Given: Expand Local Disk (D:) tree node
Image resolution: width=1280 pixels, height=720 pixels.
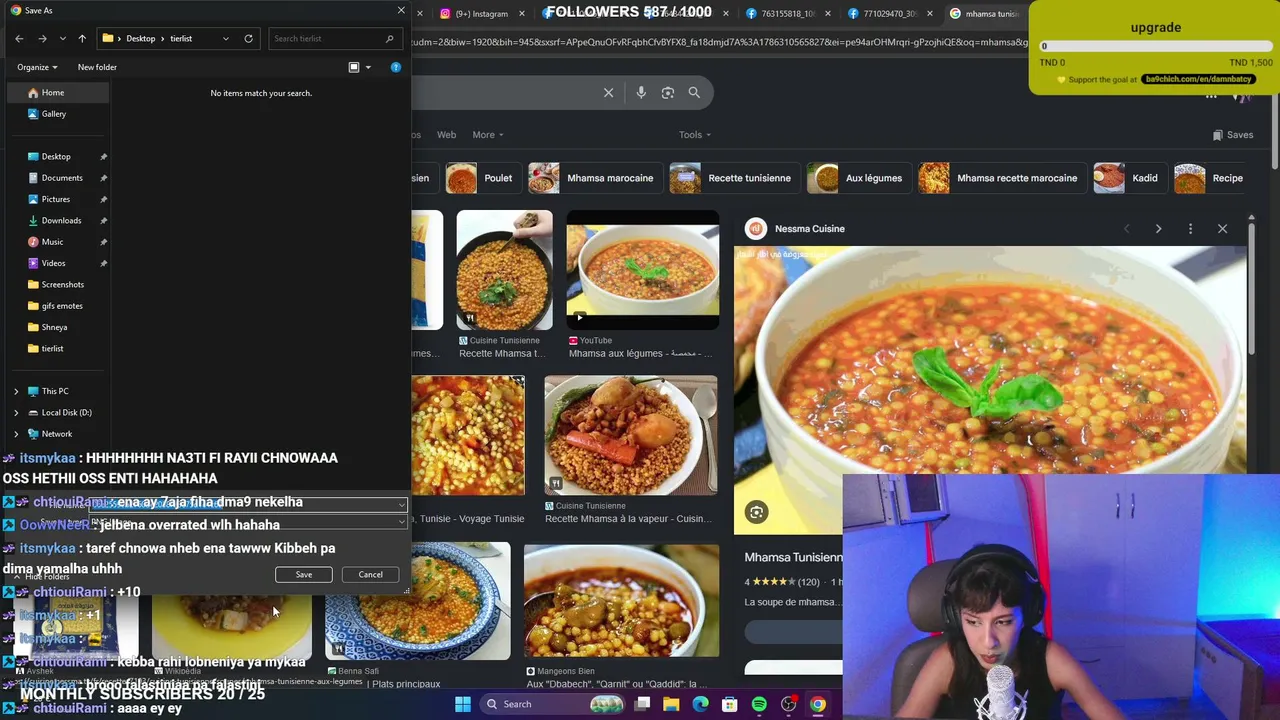Looking at the screenshot, I should click(x=16, y=412).
